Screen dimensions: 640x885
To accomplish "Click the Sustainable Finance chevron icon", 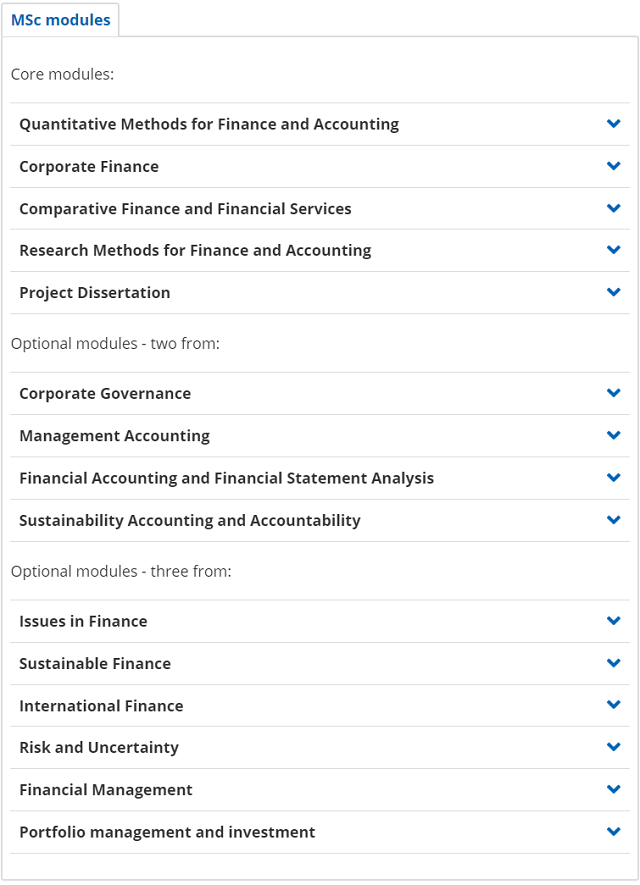I will (613, 663).
